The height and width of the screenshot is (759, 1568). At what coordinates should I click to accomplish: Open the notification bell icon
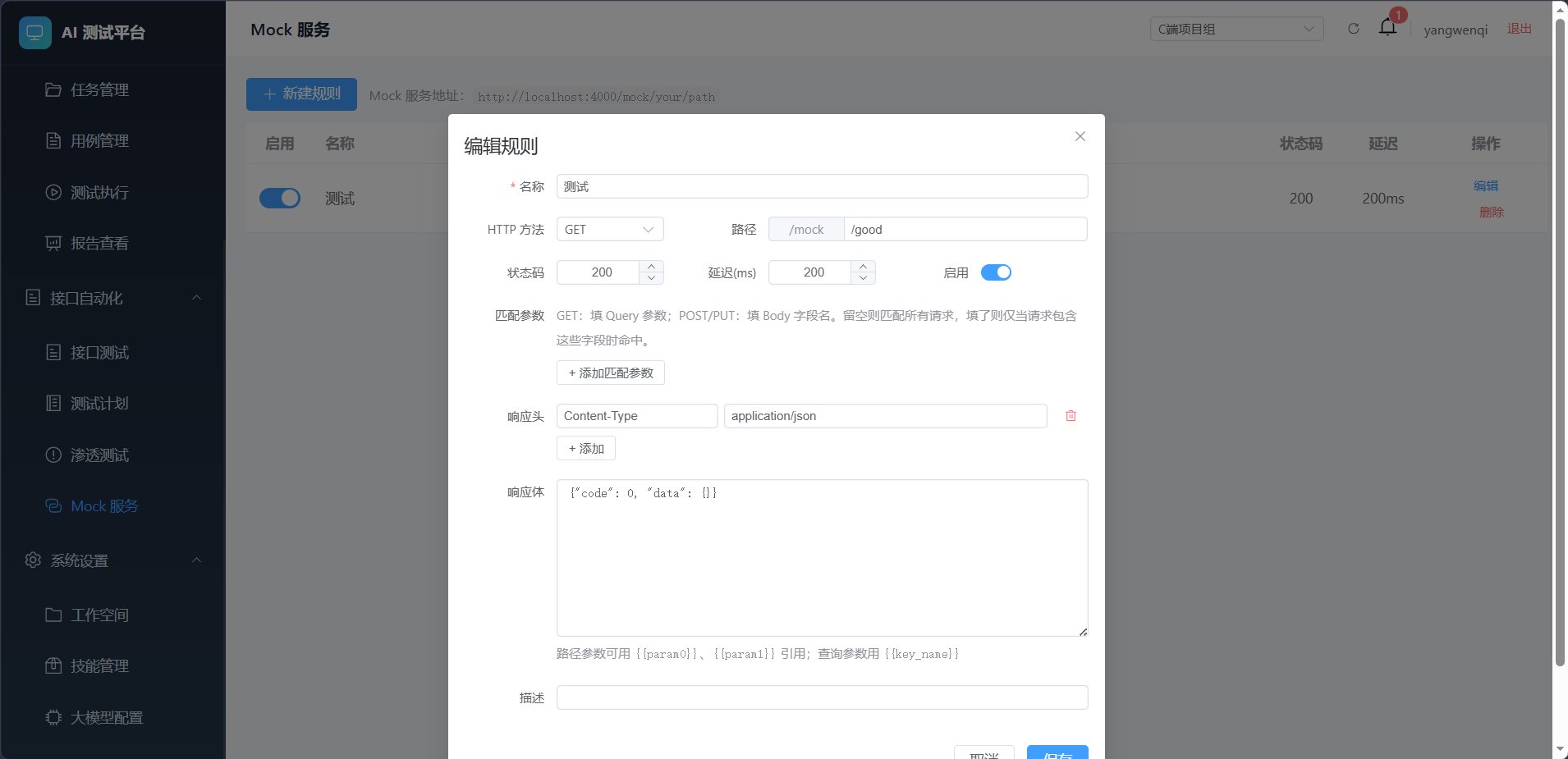(x=1387, y=27)
